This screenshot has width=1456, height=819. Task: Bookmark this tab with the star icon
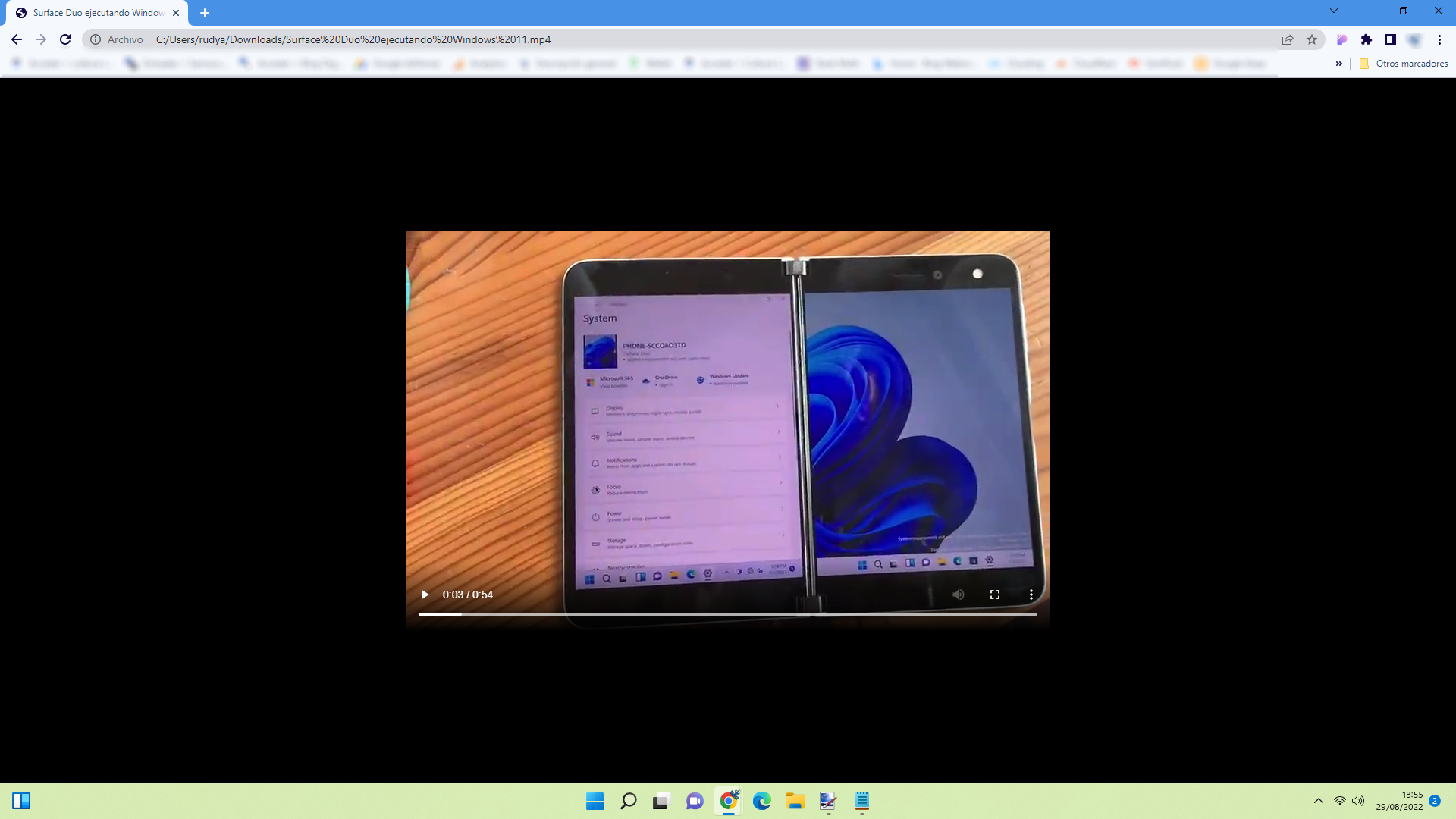(1312, 39)
